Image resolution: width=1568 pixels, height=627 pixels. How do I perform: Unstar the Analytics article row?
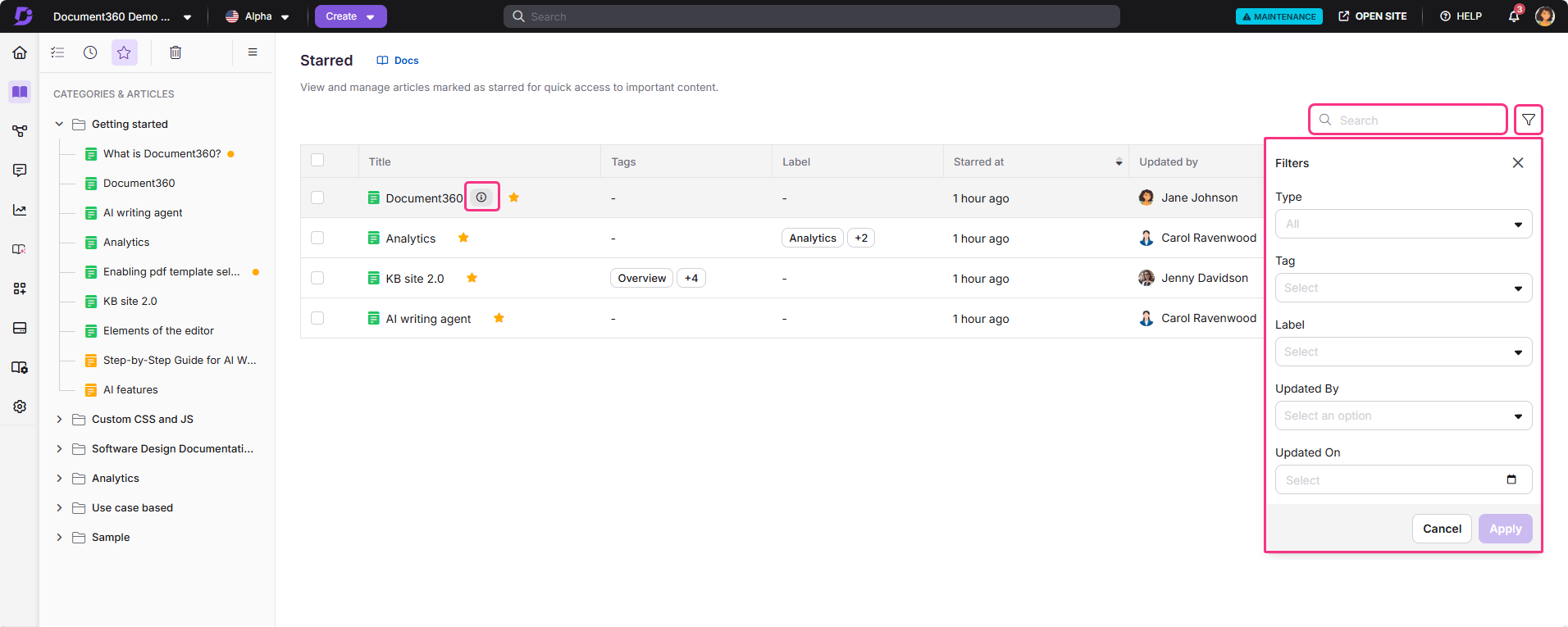point(463,238)
